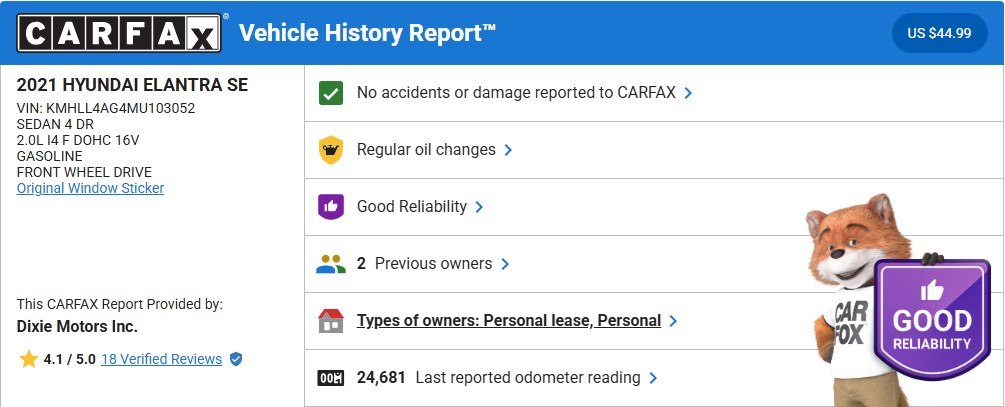Expand the Good Reliability chevron
The image size is (1005, 407).
click(x=480, y=207)
